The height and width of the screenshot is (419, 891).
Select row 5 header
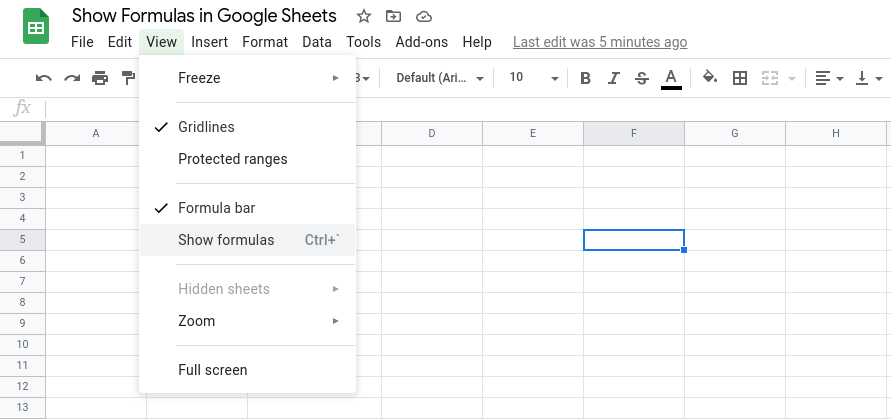pos(22,240)
